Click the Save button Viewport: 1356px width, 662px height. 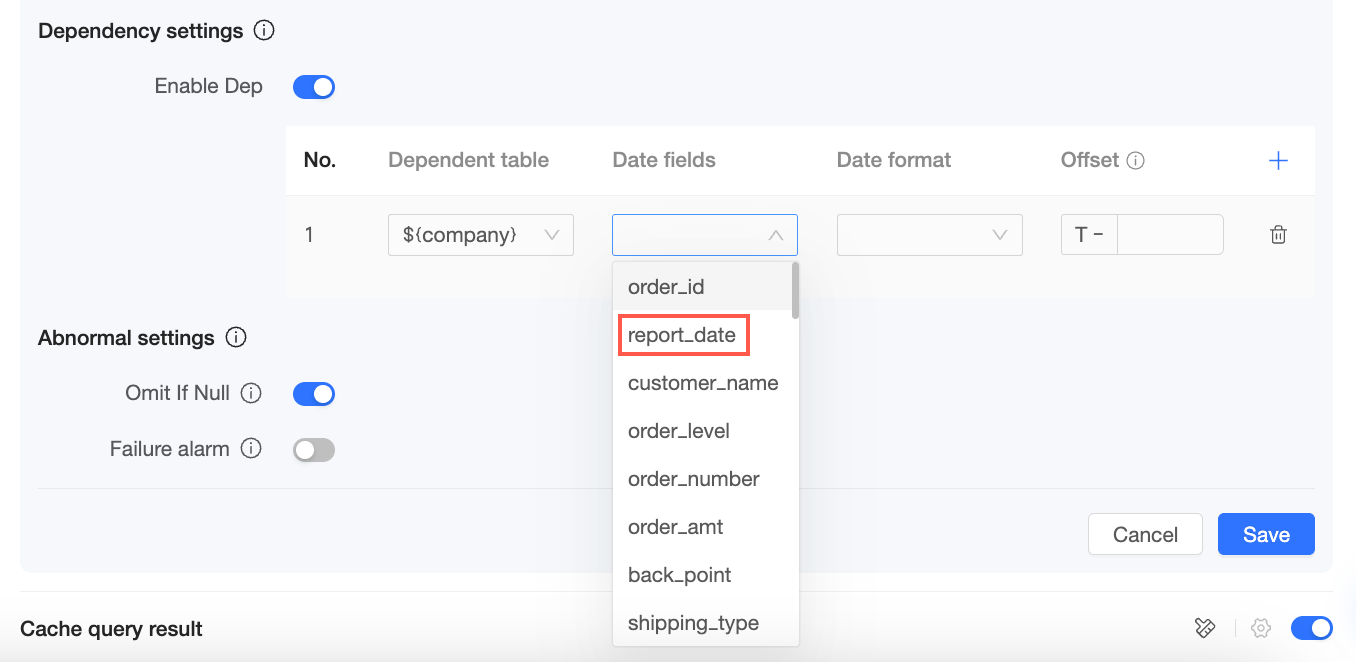coord(1266,534)
